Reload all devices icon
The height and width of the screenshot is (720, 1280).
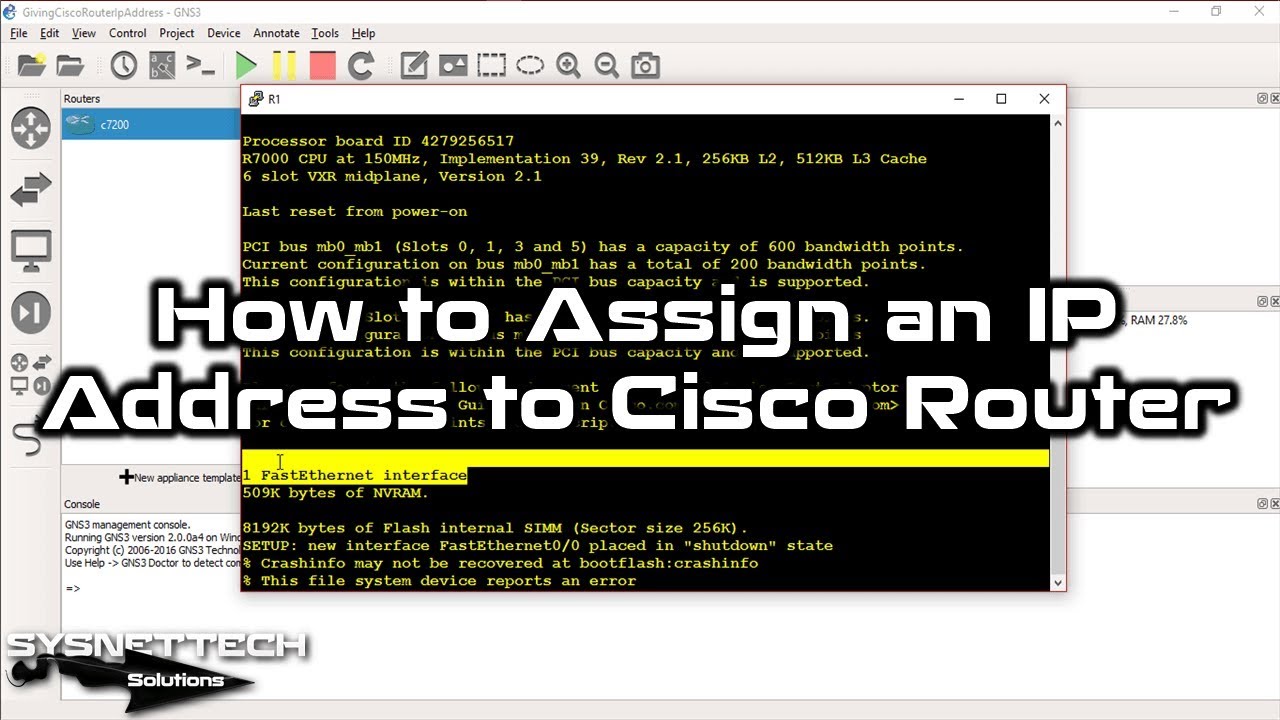360,66
